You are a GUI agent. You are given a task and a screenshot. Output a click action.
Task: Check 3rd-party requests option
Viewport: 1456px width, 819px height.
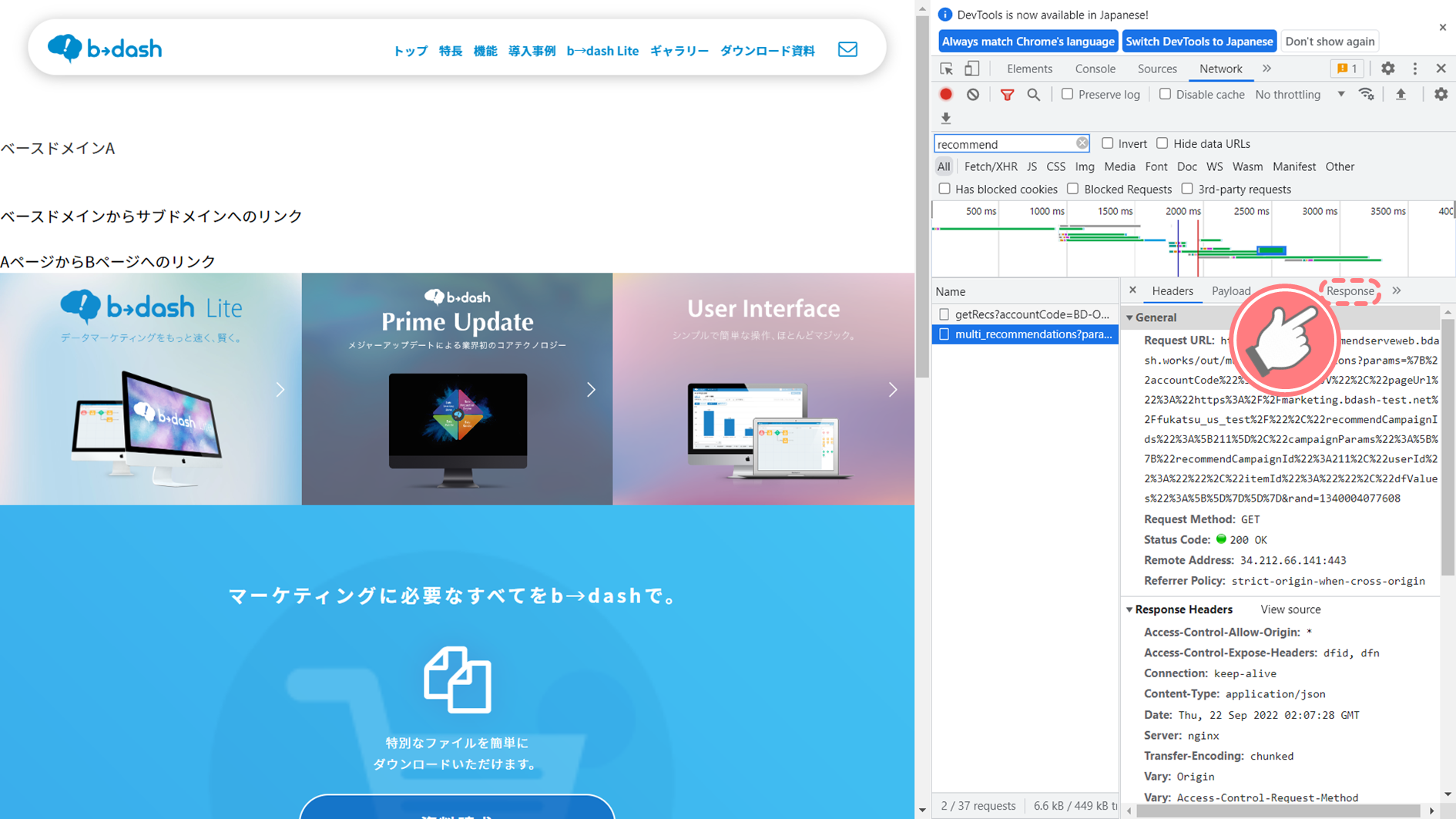[x=1187, y=189]
